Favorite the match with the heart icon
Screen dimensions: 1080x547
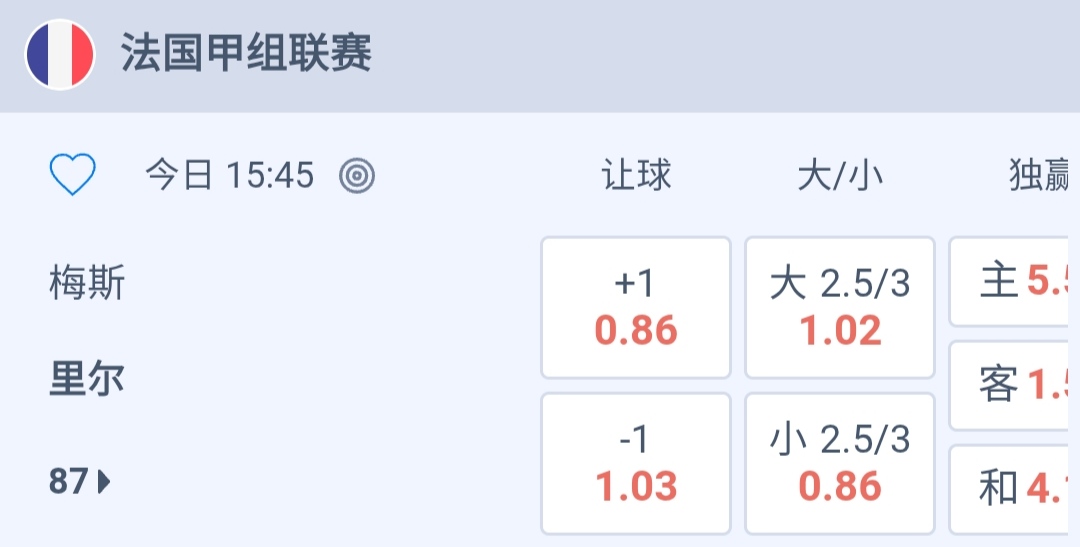click(73, 176)
